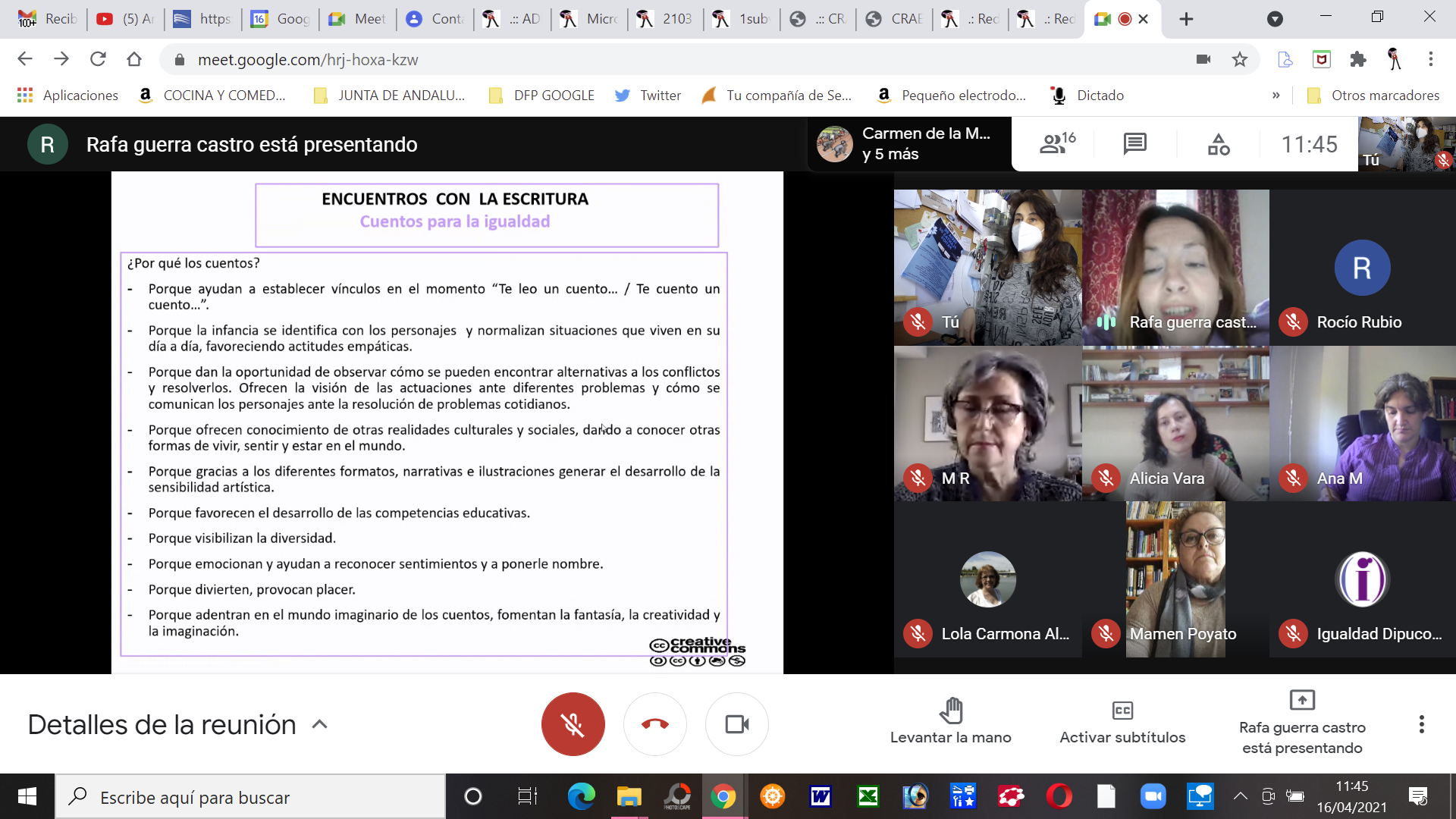Open the Chrome extensions puzzle icon

tap(1358, 59)
